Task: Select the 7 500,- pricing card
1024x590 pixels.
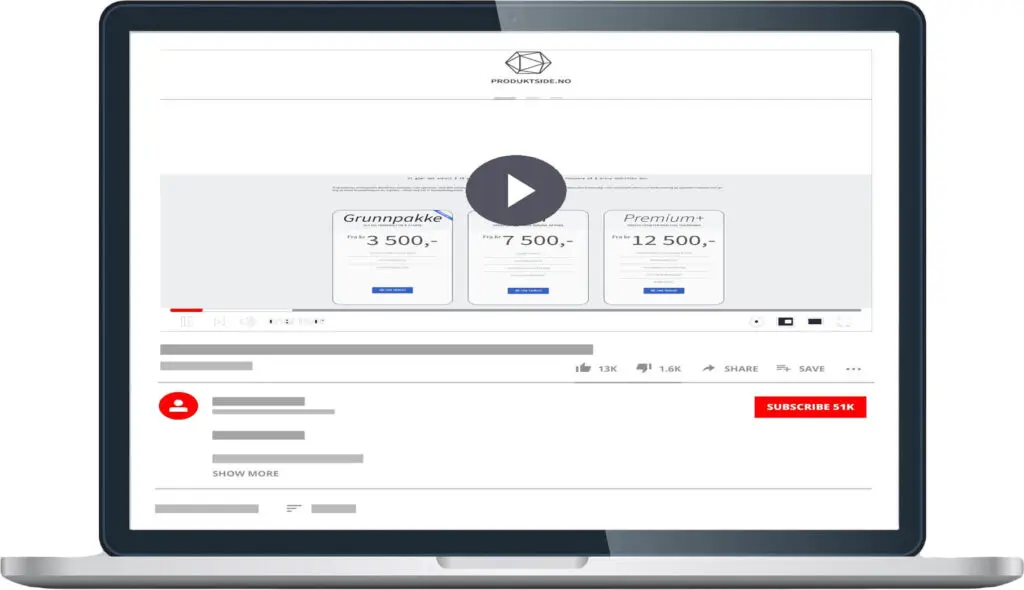Action: [x=528, y=257]
